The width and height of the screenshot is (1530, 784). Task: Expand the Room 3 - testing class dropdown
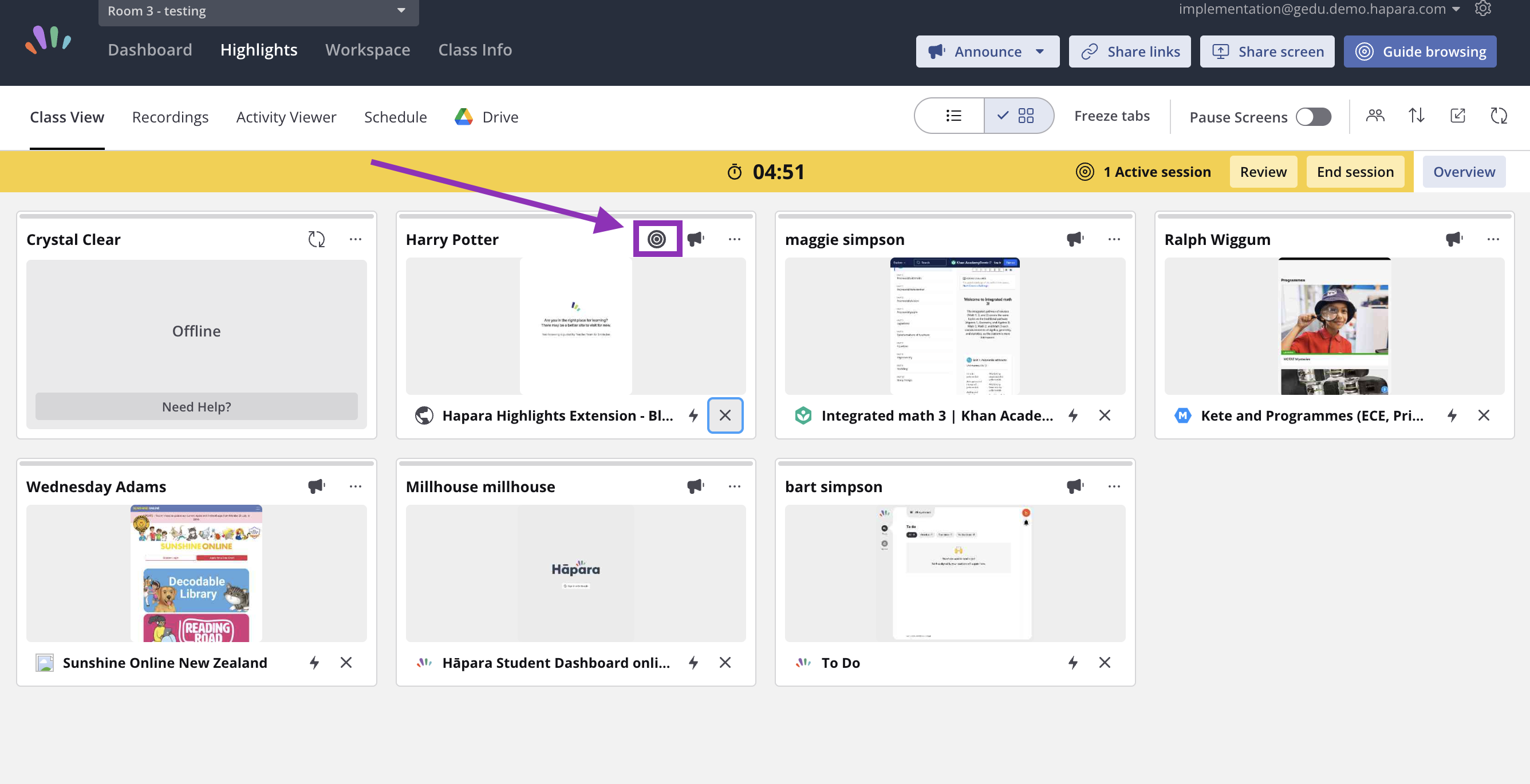[258, 11]
